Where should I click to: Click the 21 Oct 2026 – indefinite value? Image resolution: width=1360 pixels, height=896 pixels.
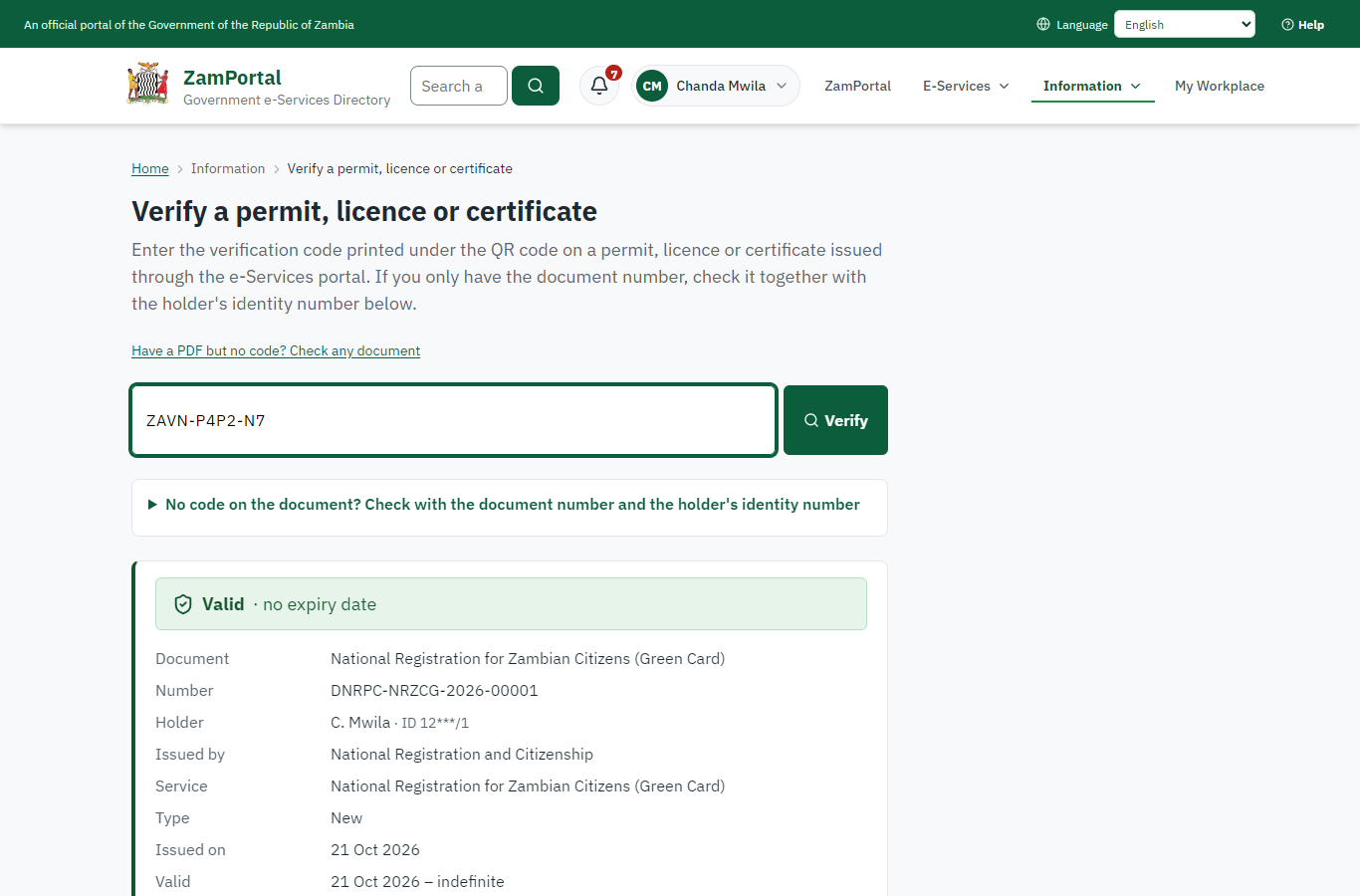tap(417, 881)
